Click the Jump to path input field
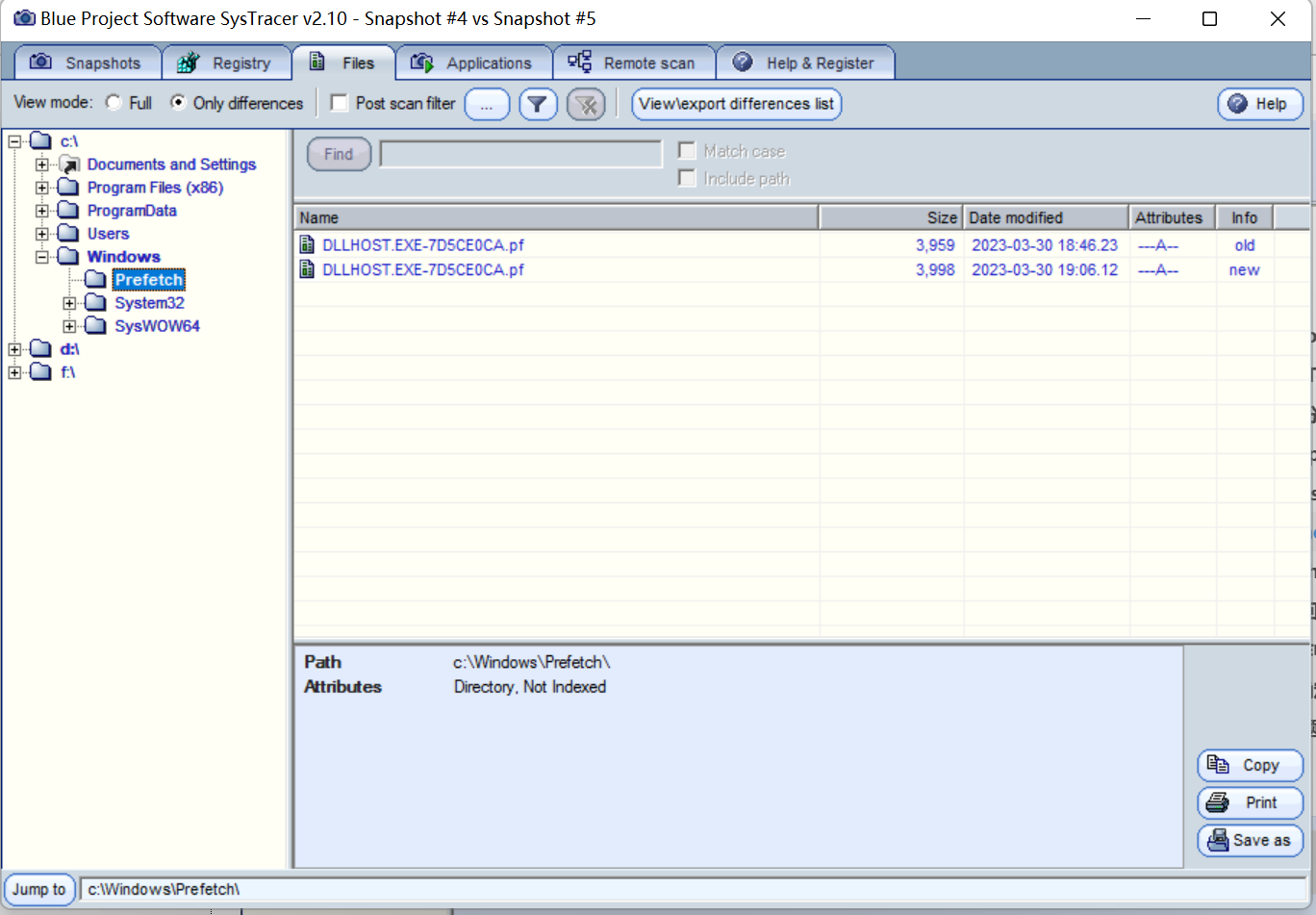 click(x=694, y=890)
